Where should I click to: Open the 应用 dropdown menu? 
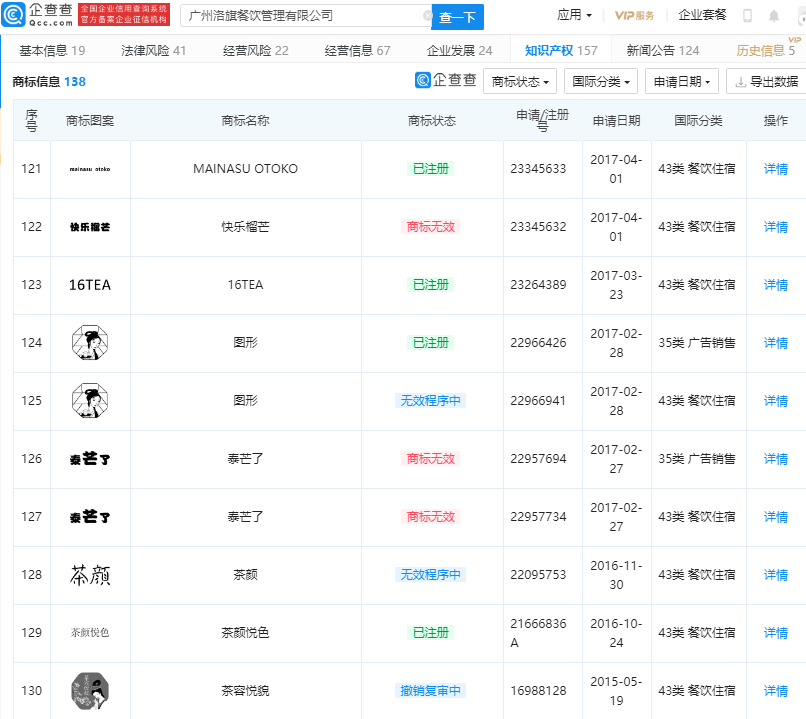tap(574, 15)
